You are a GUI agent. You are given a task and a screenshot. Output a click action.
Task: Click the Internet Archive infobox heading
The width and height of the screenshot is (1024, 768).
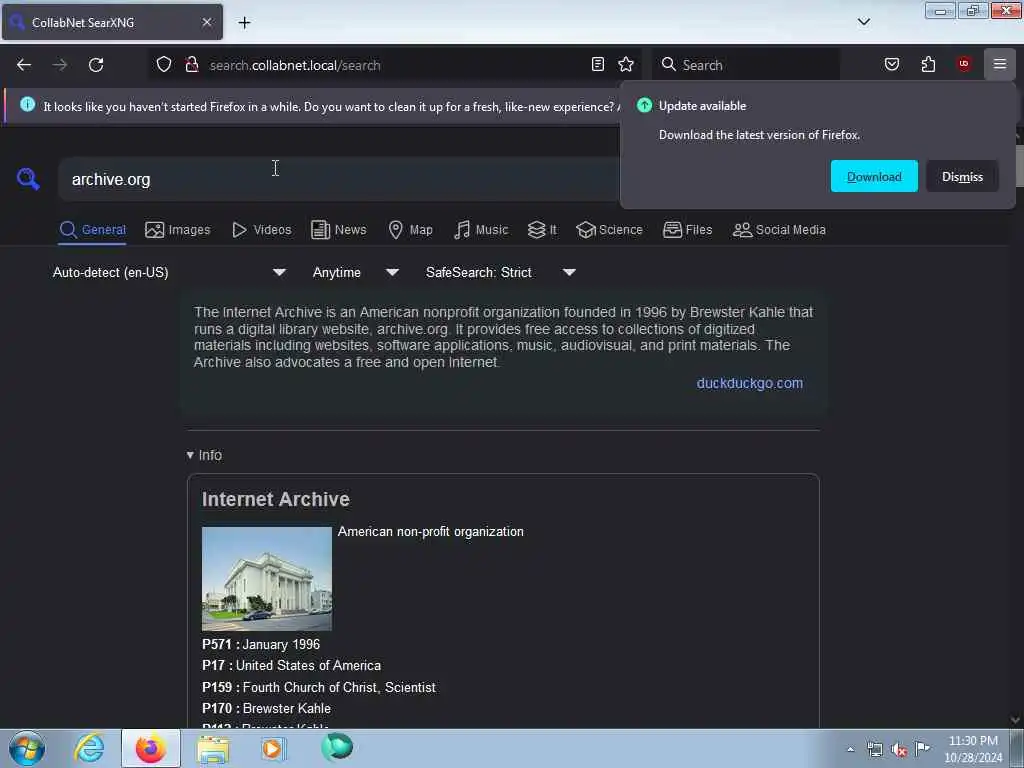pyautogui.click(x=276, y=499)
